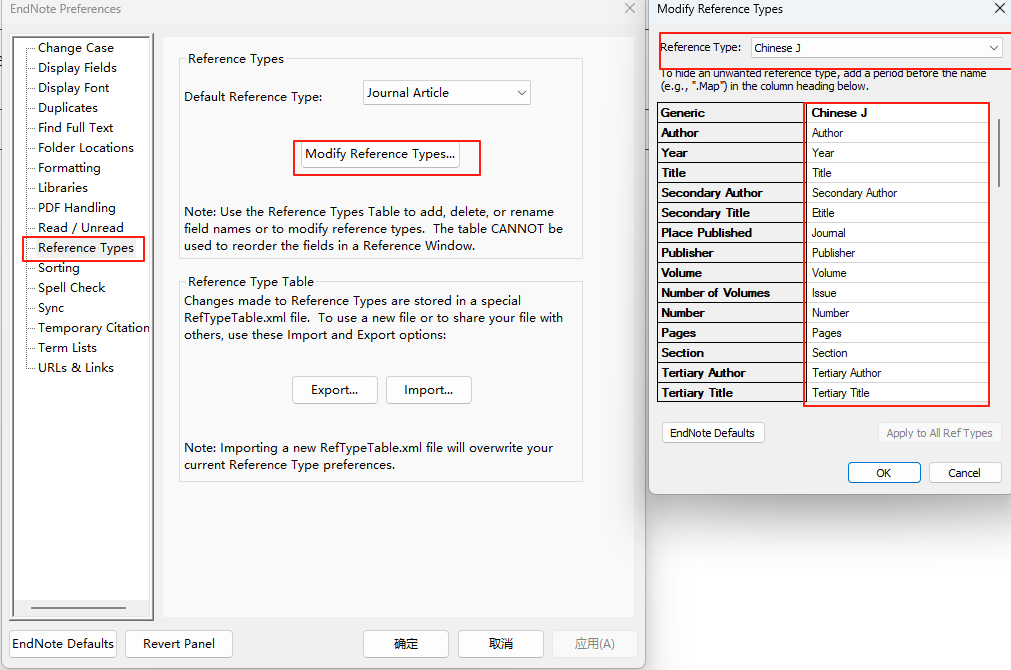Open Default Reference Type dropdown
Image resolution: width=1011 pixels, height=670 pixels.
(447, 93)
